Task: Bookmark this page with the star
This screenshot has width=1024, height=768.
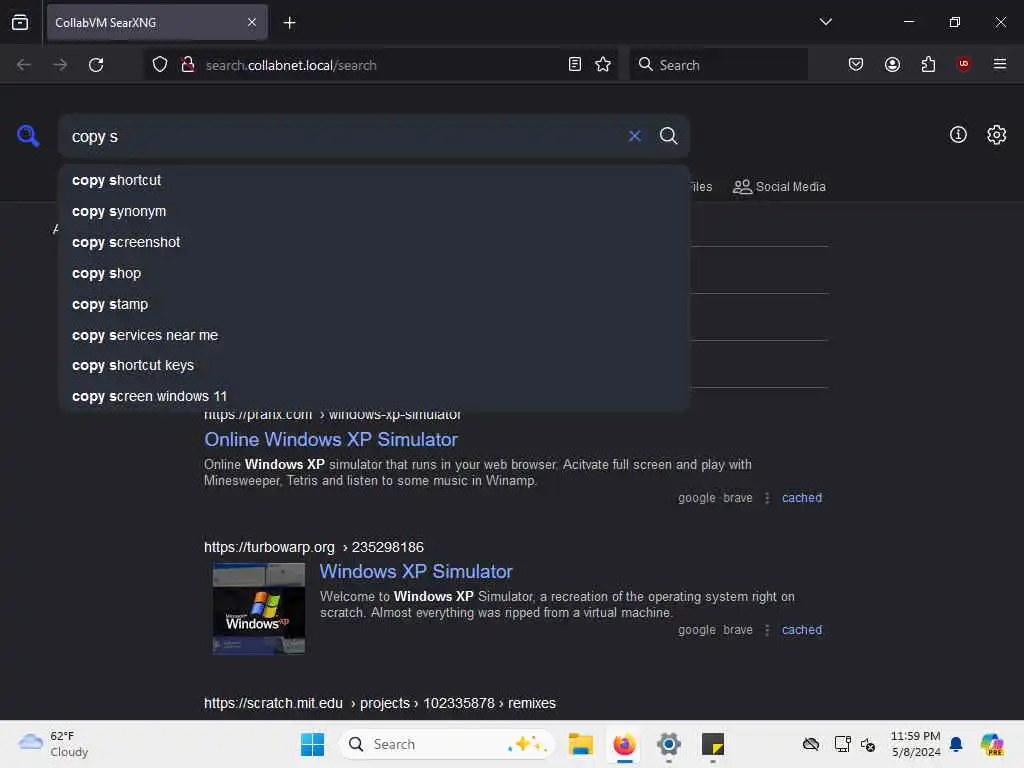Action: coord(603,65)
